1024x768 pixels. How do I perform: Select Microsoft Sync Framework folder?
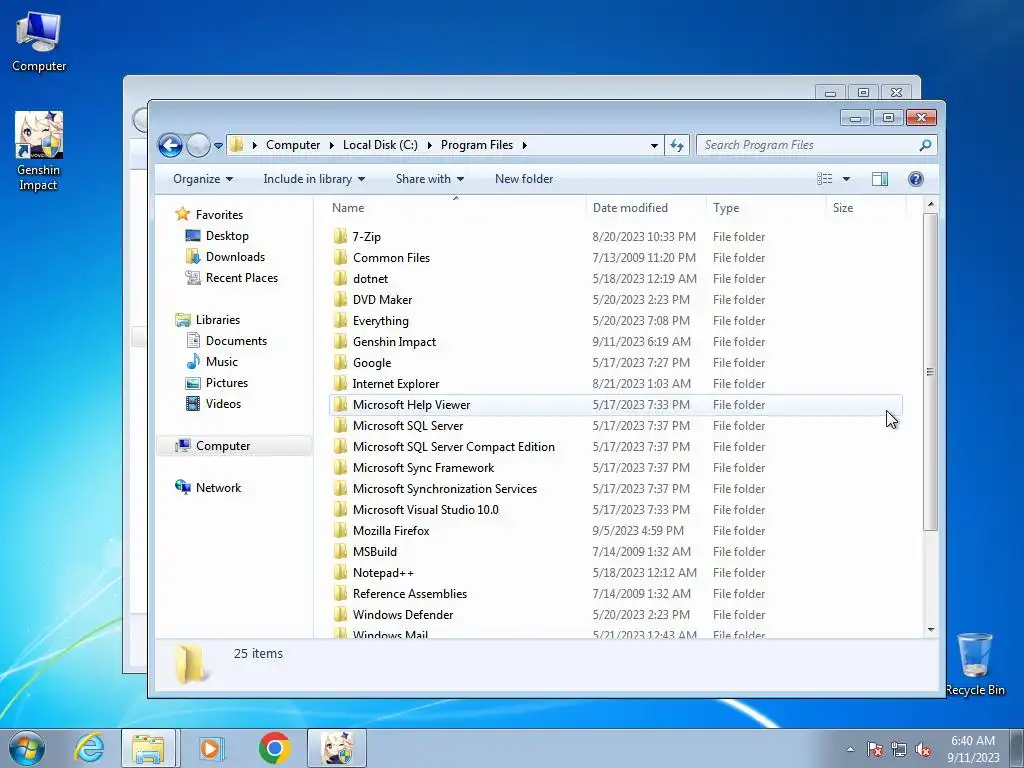(x=423, y=468)
